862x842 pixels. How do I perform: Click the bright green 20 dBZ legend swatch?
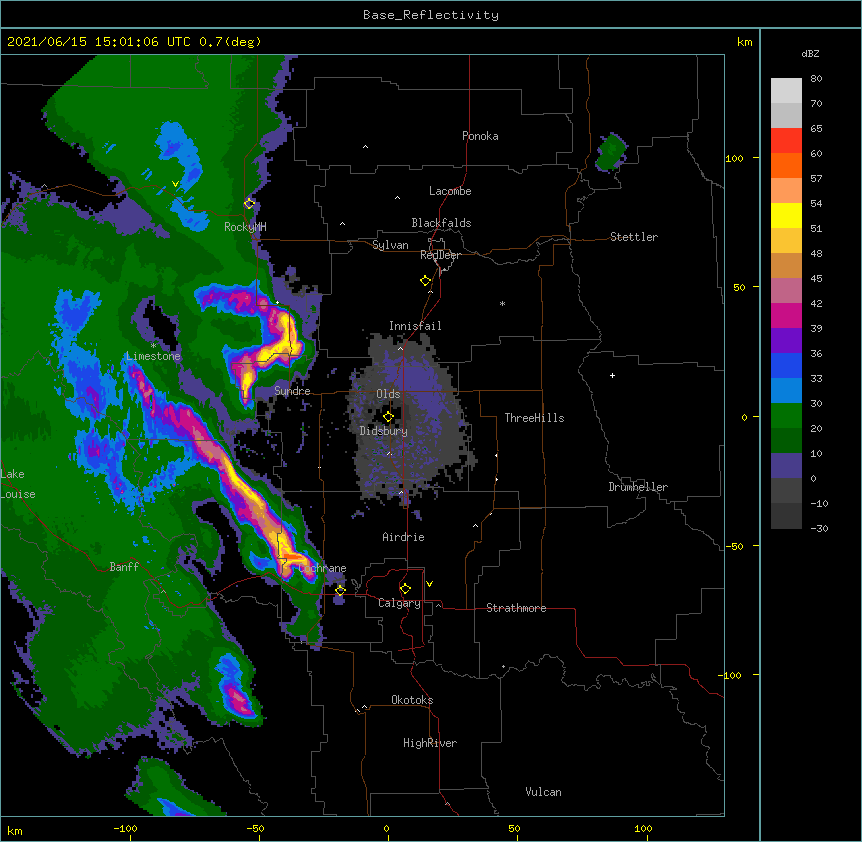point(786,416)
